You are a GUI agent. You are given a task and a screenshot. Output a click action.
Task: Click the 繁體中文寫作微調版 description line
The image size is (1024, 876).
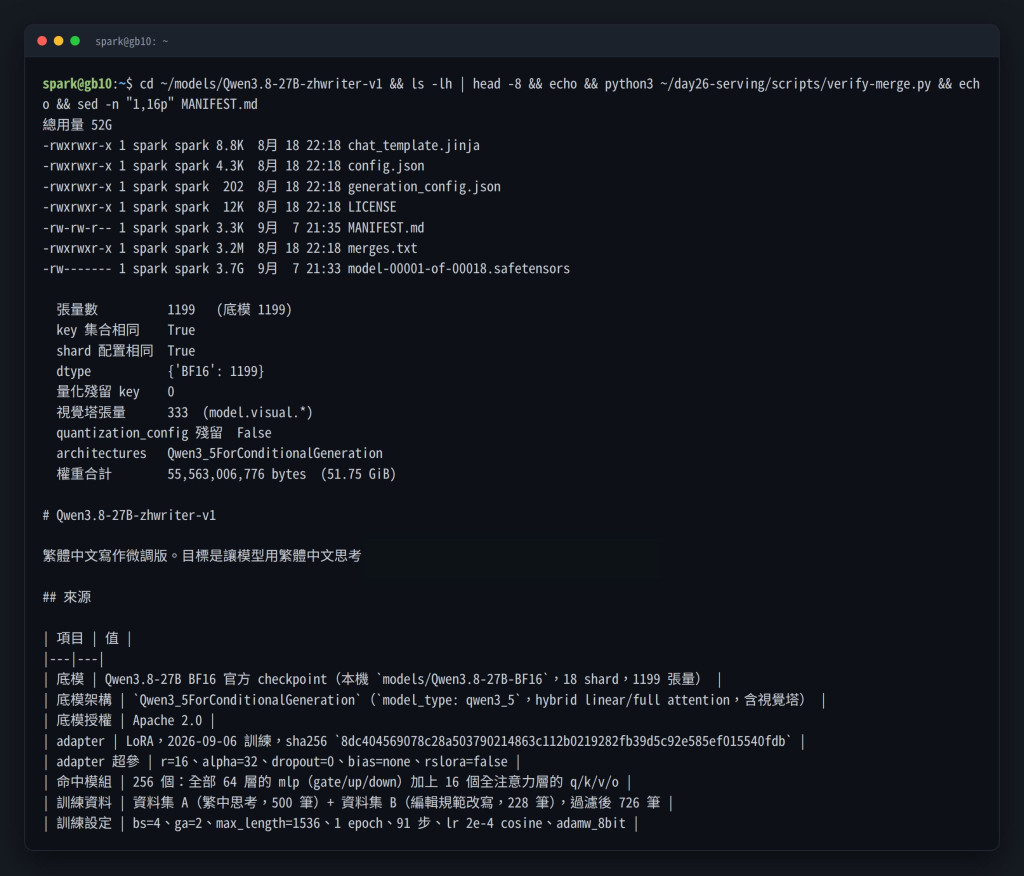click(x=202, y=556)
